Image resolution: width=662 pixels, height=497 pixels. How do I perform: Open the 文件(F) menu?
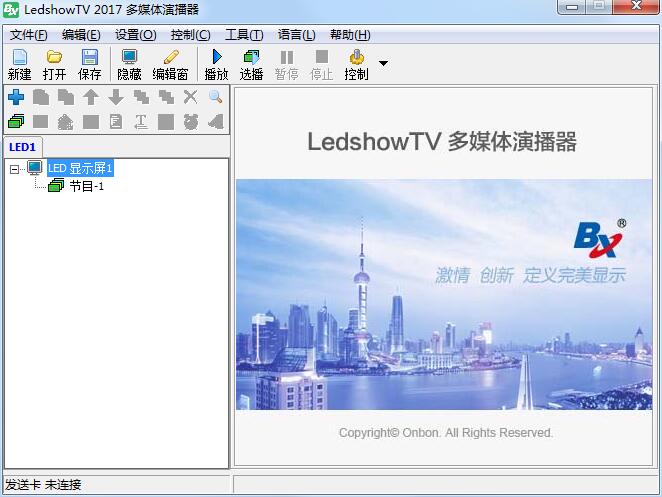click(x=28, y=35)
